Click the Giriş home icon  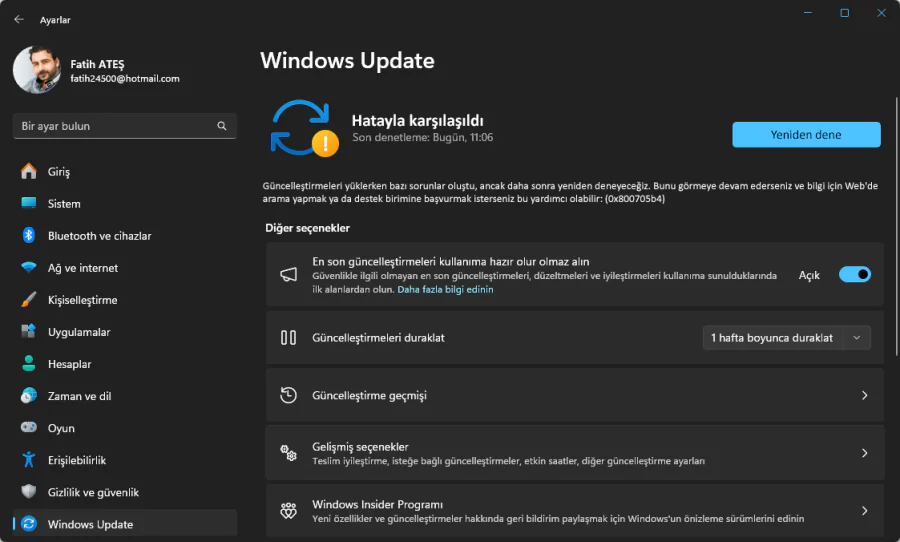pos(29,171)
